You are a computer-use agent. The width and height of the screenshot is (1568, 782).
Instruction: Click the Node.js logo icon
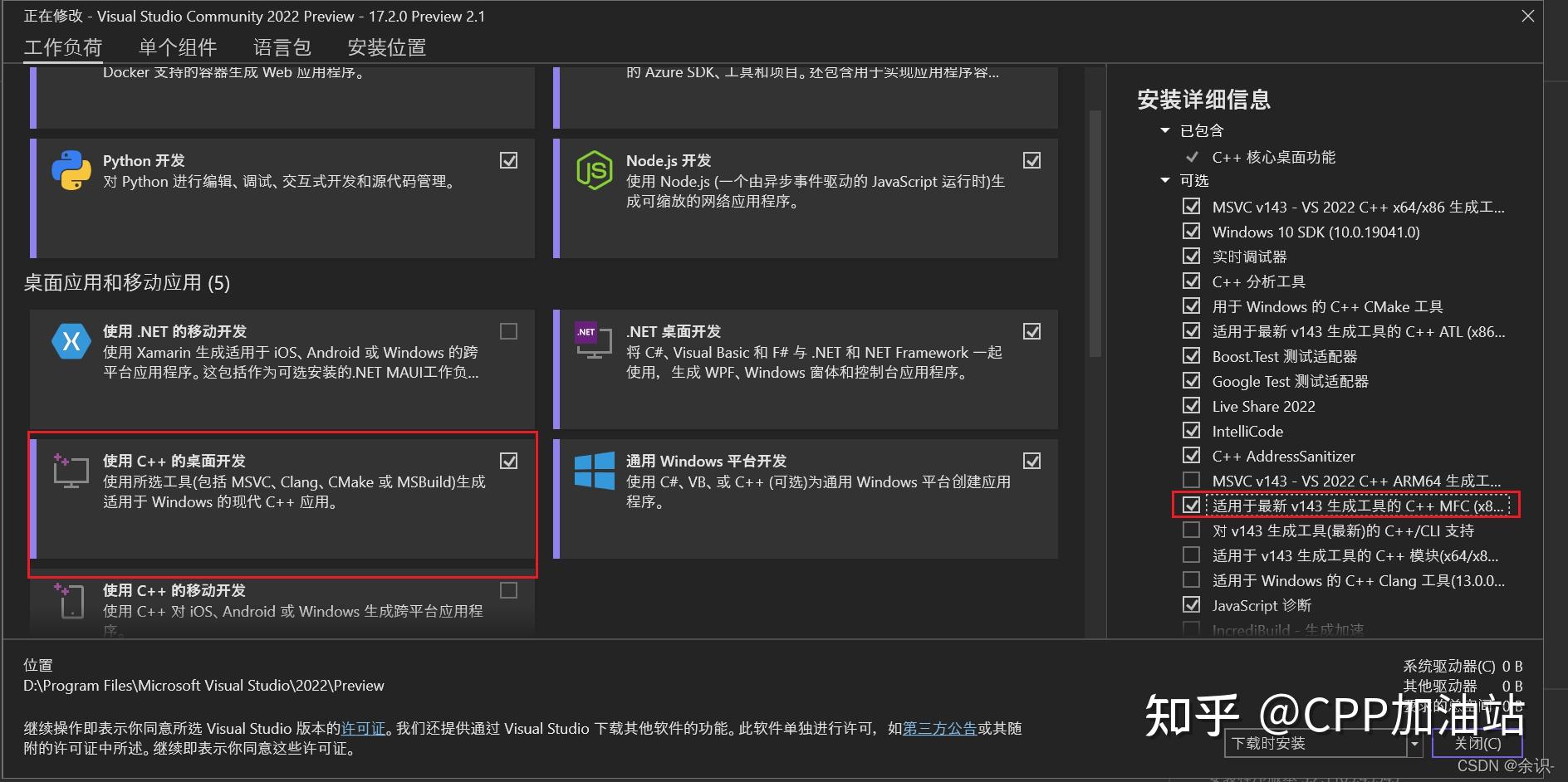[594, 171]
